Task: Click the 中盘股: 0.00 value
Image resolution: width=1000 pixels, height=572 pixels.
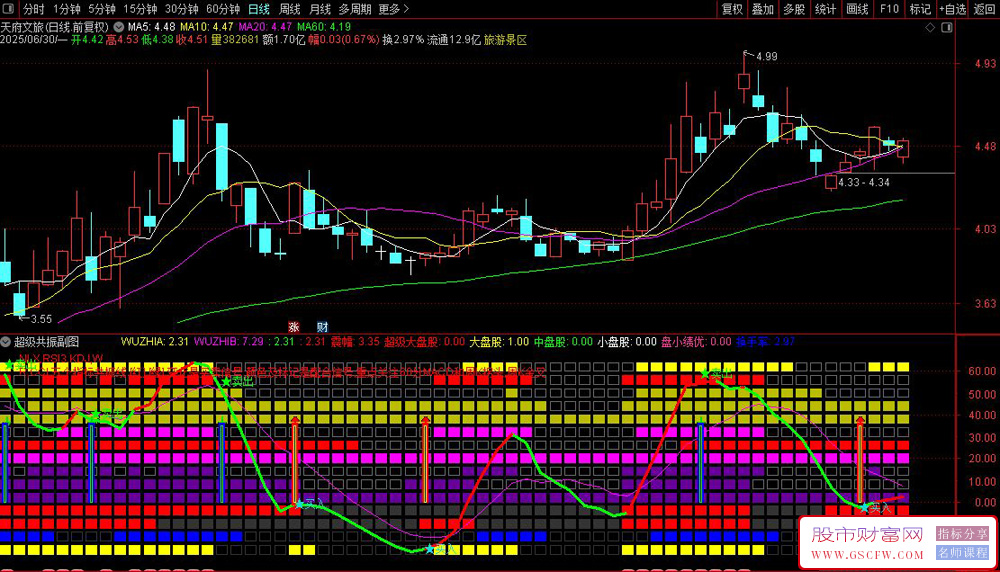Action: (563, 342)
